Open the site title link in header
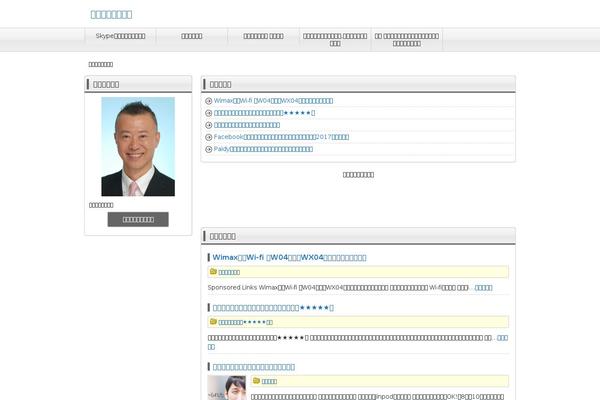Viewport: 600px width, 400px height. point(111,15)
